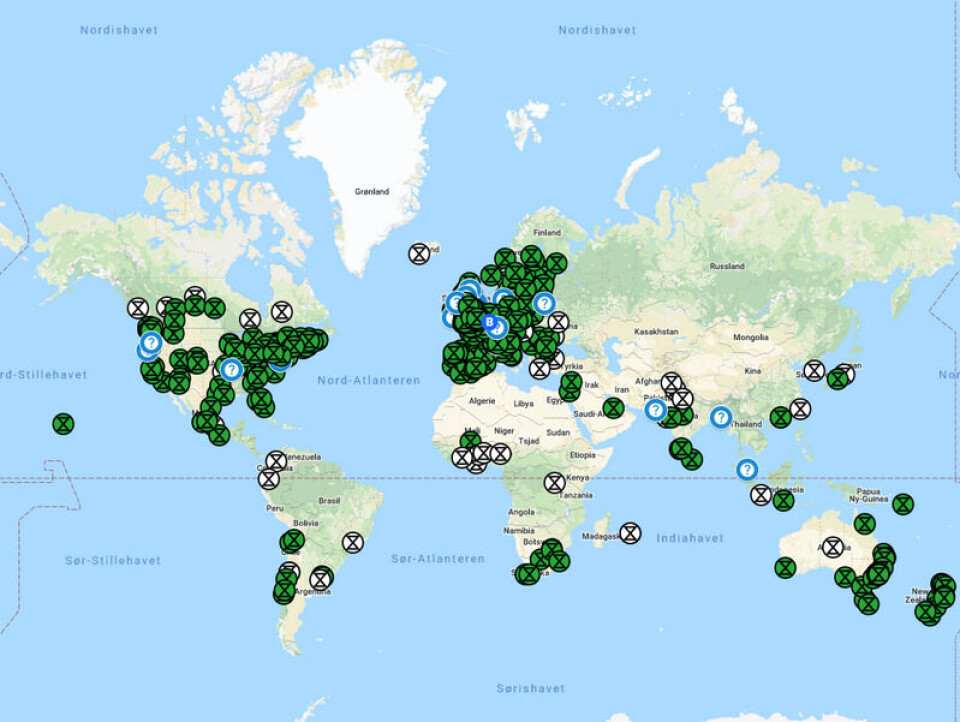Click the blue question-mark marker west of Pakistan

coord(656,410)
